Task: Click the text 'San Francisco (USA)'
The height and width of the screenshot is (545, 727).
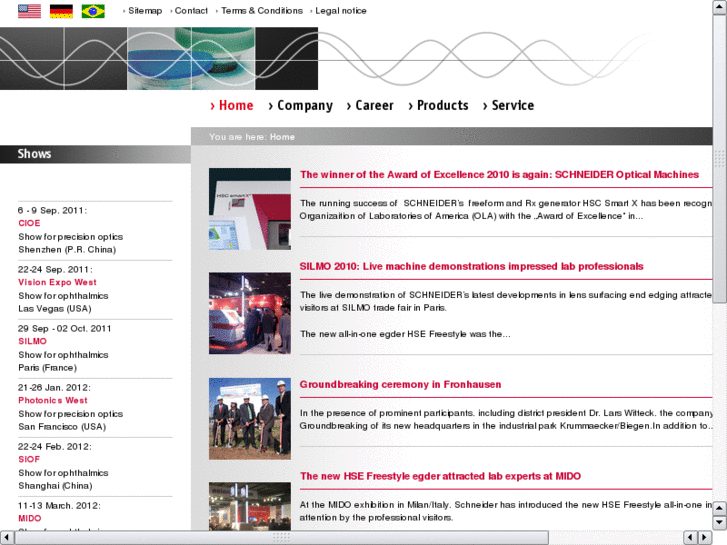Action: (x=62, y=427)
